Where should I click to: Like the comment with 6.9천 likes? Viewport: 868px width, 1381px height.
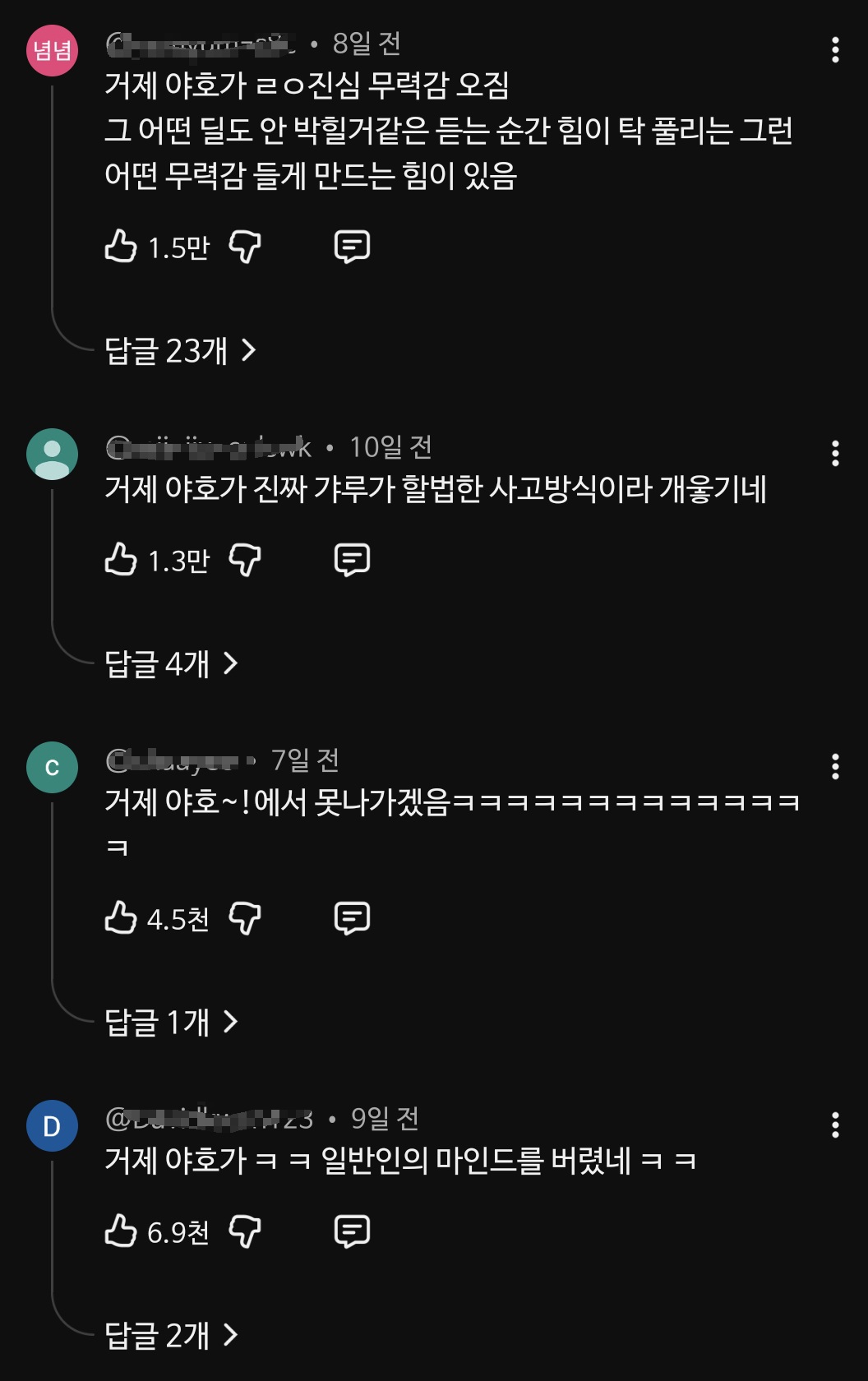(121, 1231)
